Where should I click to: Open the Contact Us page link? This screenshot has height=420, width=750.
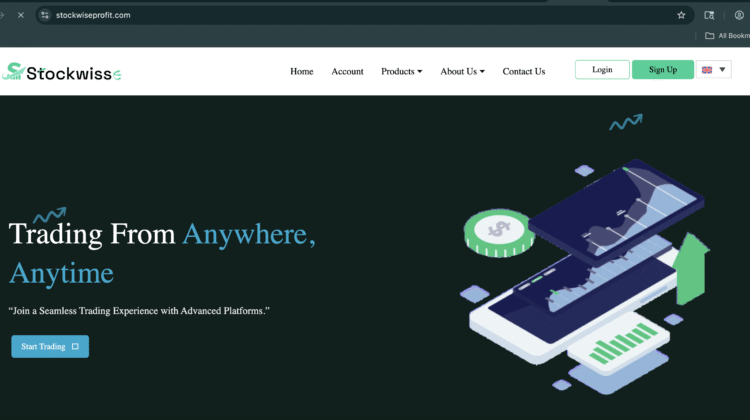point(523,71)
